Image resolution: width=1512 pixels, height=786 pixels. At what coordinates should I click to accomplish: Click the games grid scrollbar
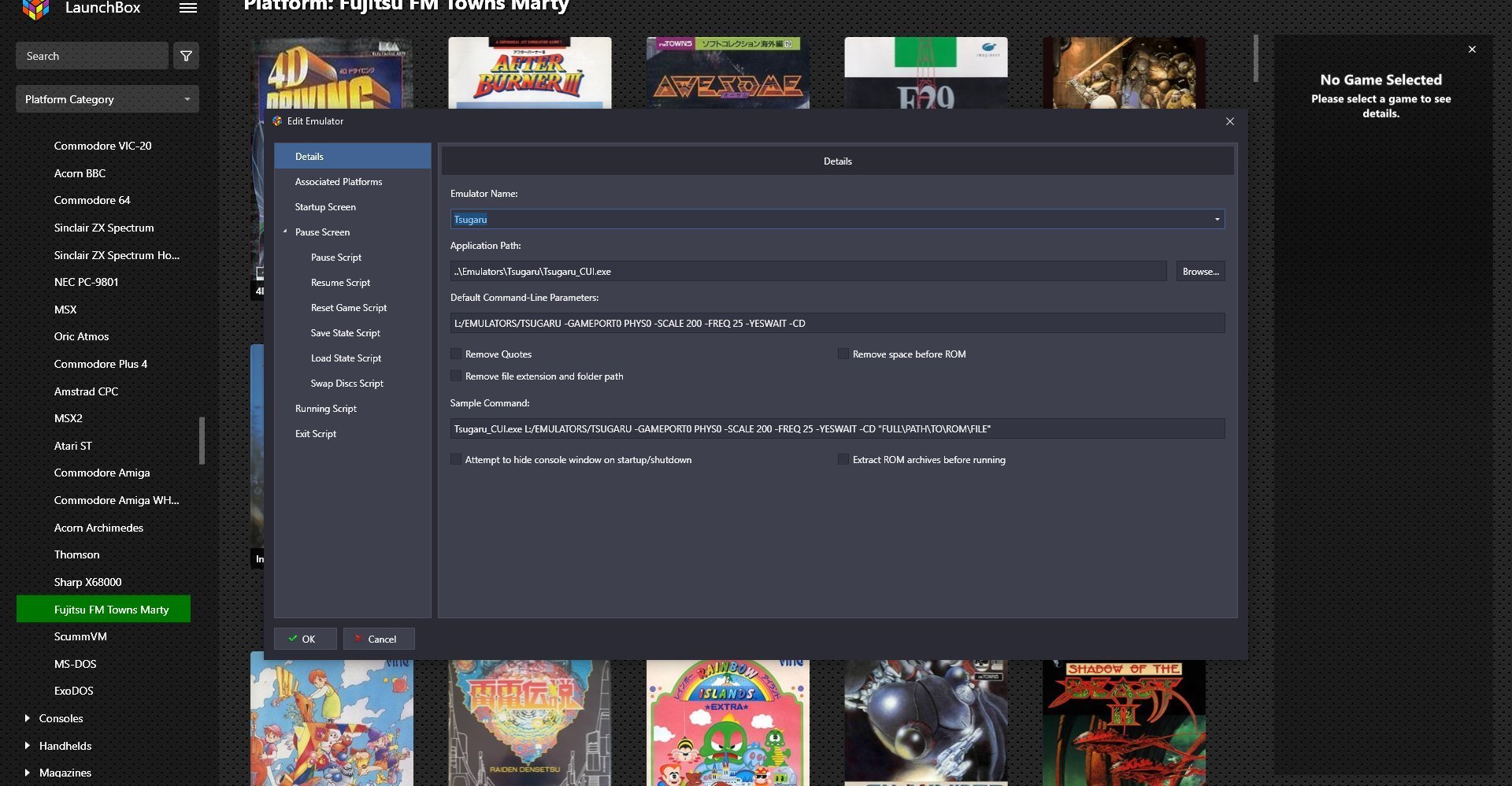click(x=1255, y=58)
